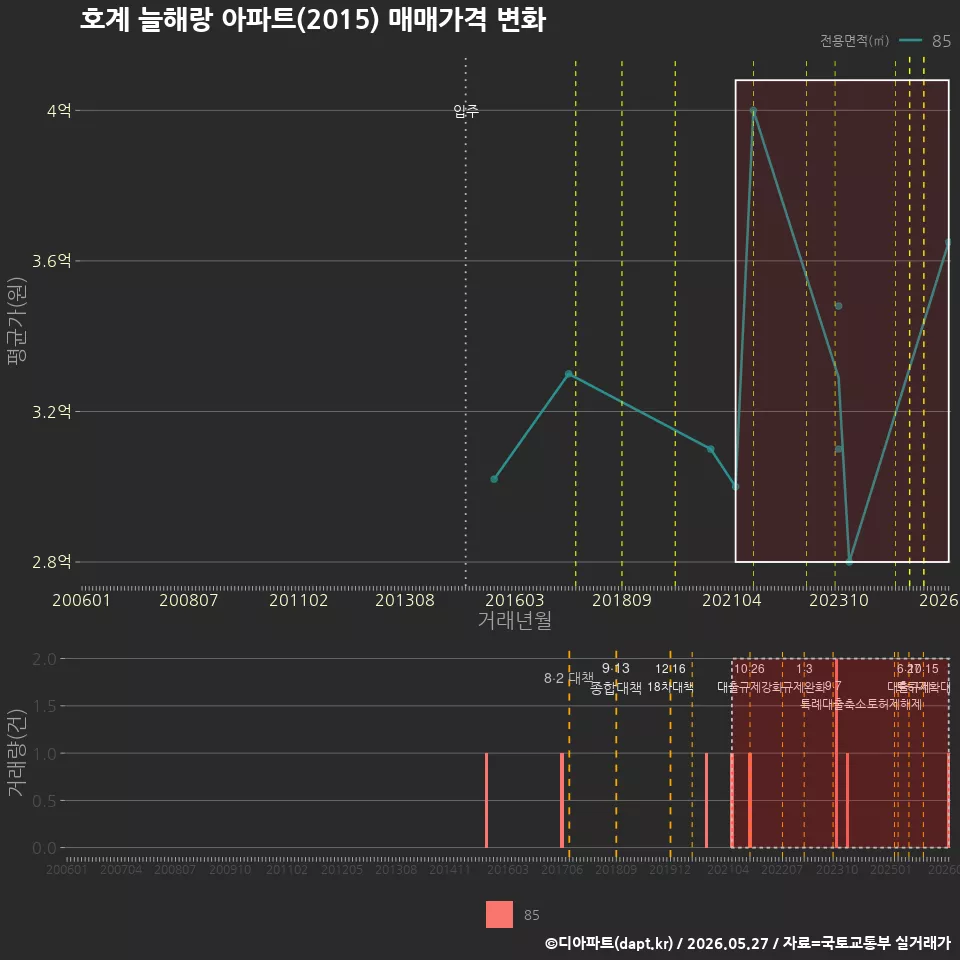
Task: Click the '거래년월' x-axis title
Action: point(514,620)
